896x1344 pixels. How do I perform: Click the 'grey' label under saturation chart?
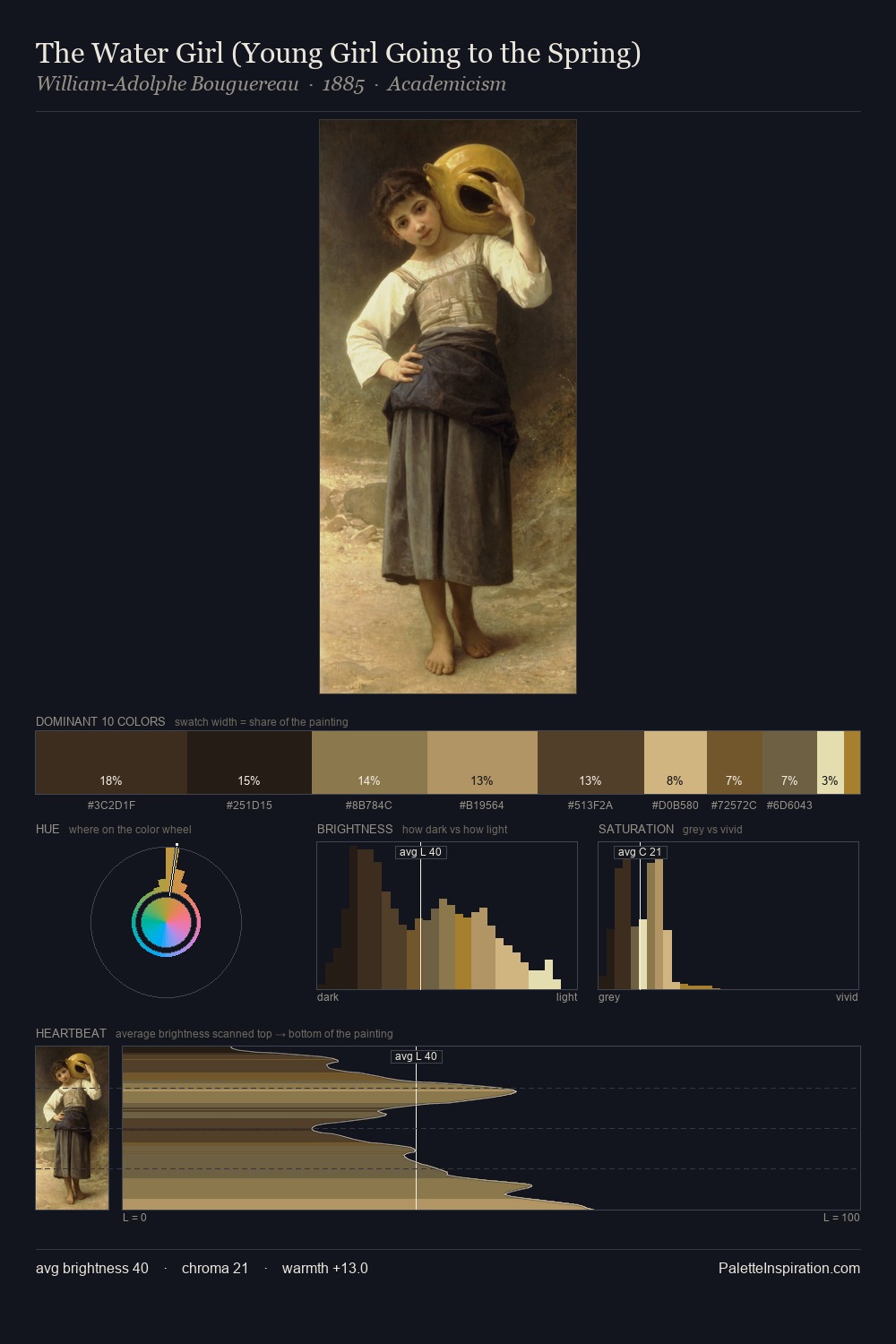609,997
